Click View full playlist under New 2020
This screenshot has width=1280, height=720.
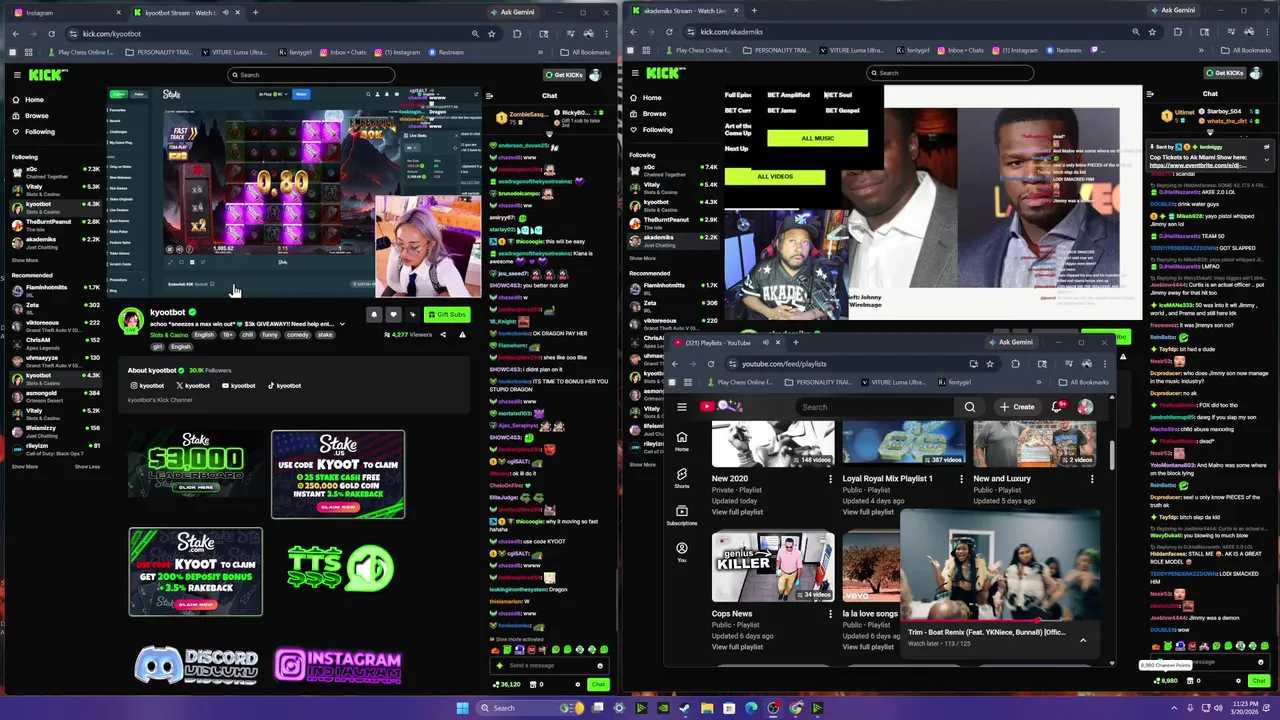click(x=737, y=512)
